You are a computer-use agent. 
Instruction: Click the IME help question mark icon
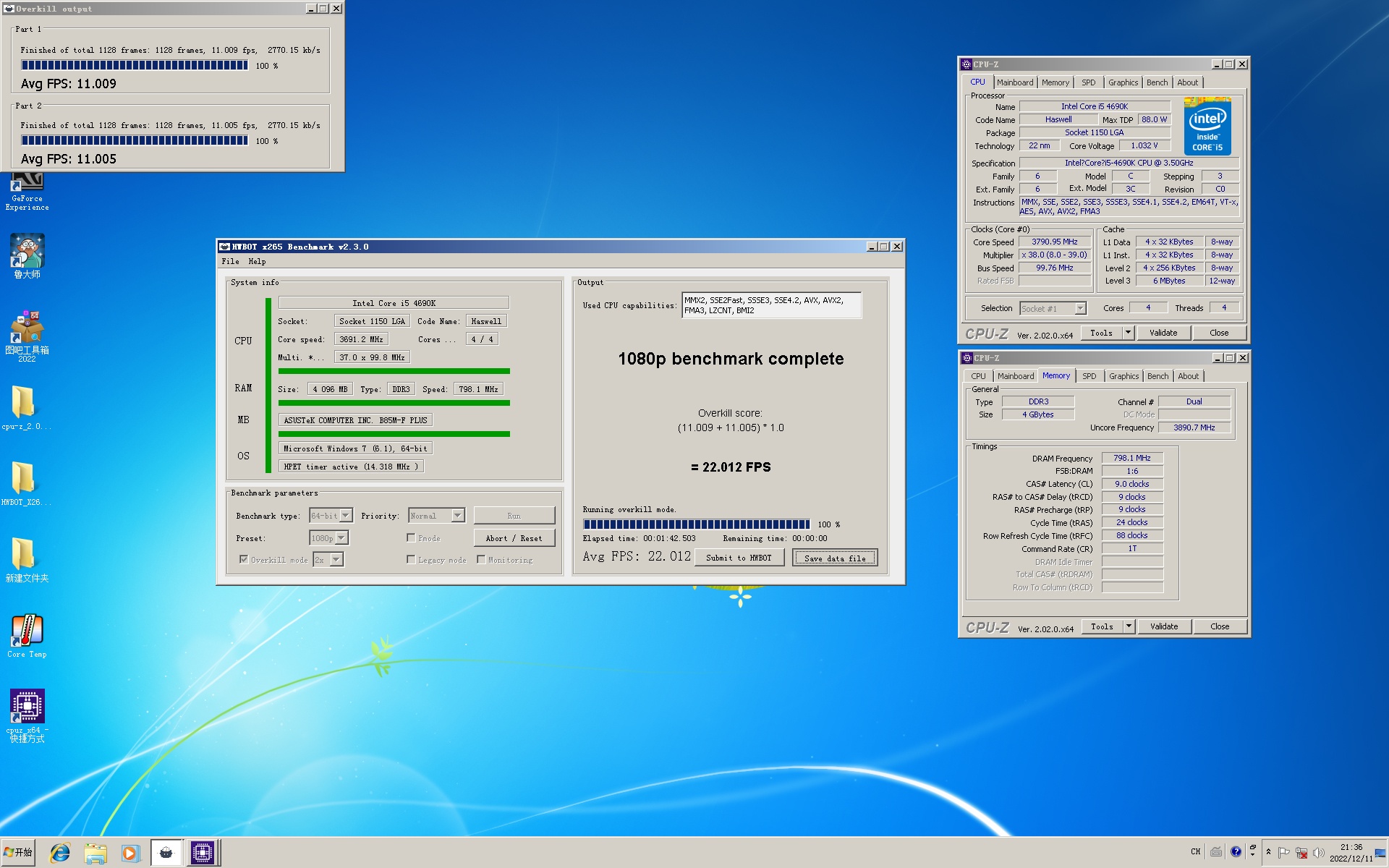tap(1236, 851)
